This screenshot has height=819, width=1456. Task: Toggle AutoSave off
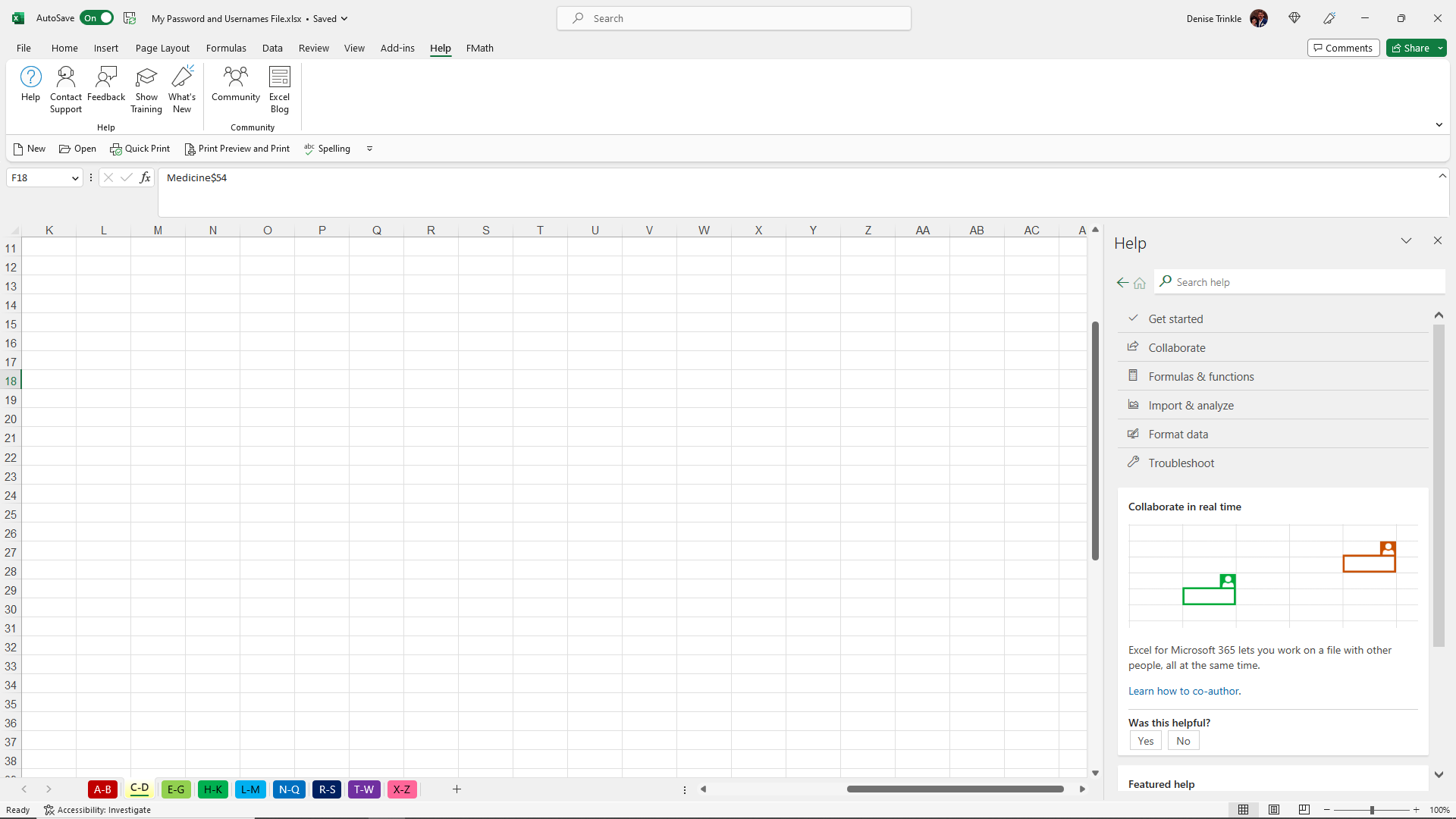tap(97, 18)
